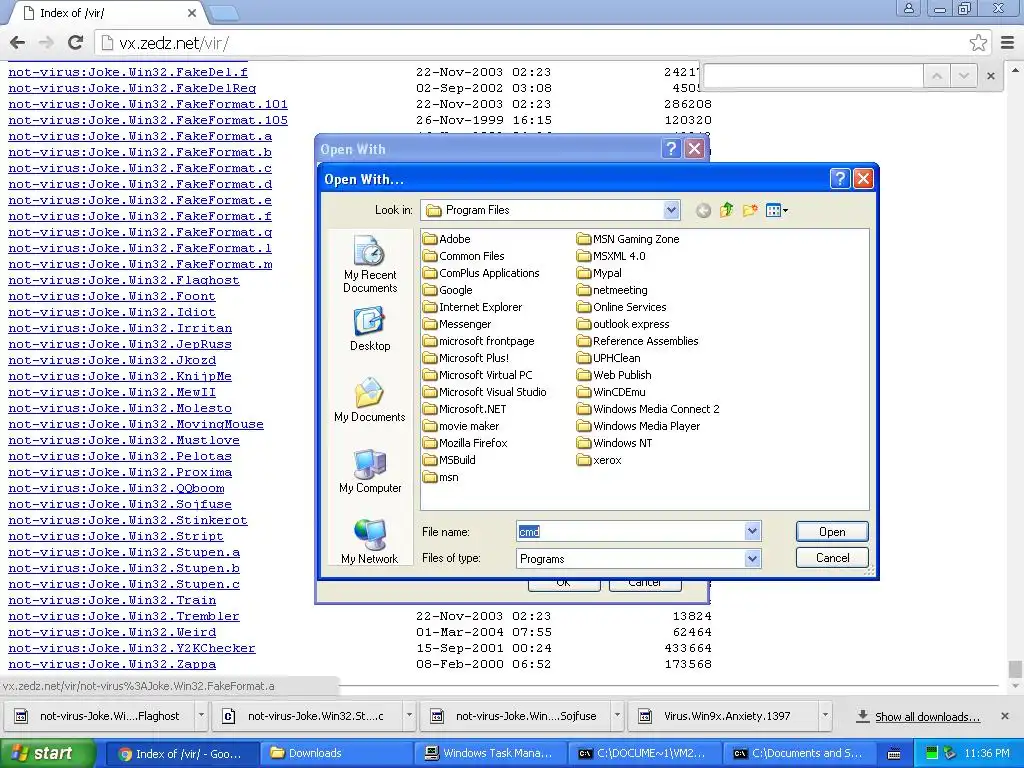Select the Google folder
This screenshot has height=768, width=1024.
click(447, 290)
